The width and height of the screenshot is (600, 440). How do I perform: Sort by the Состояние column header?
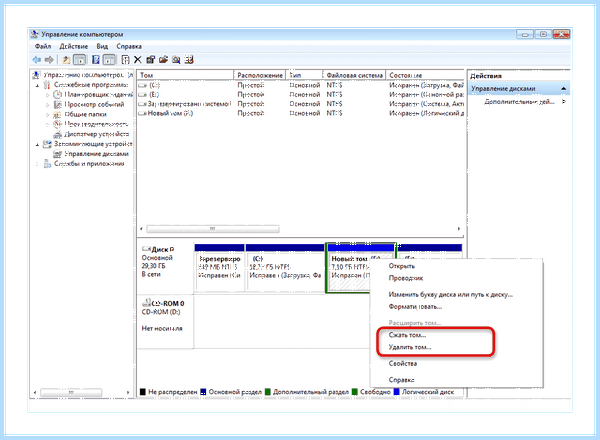[425, 75]
